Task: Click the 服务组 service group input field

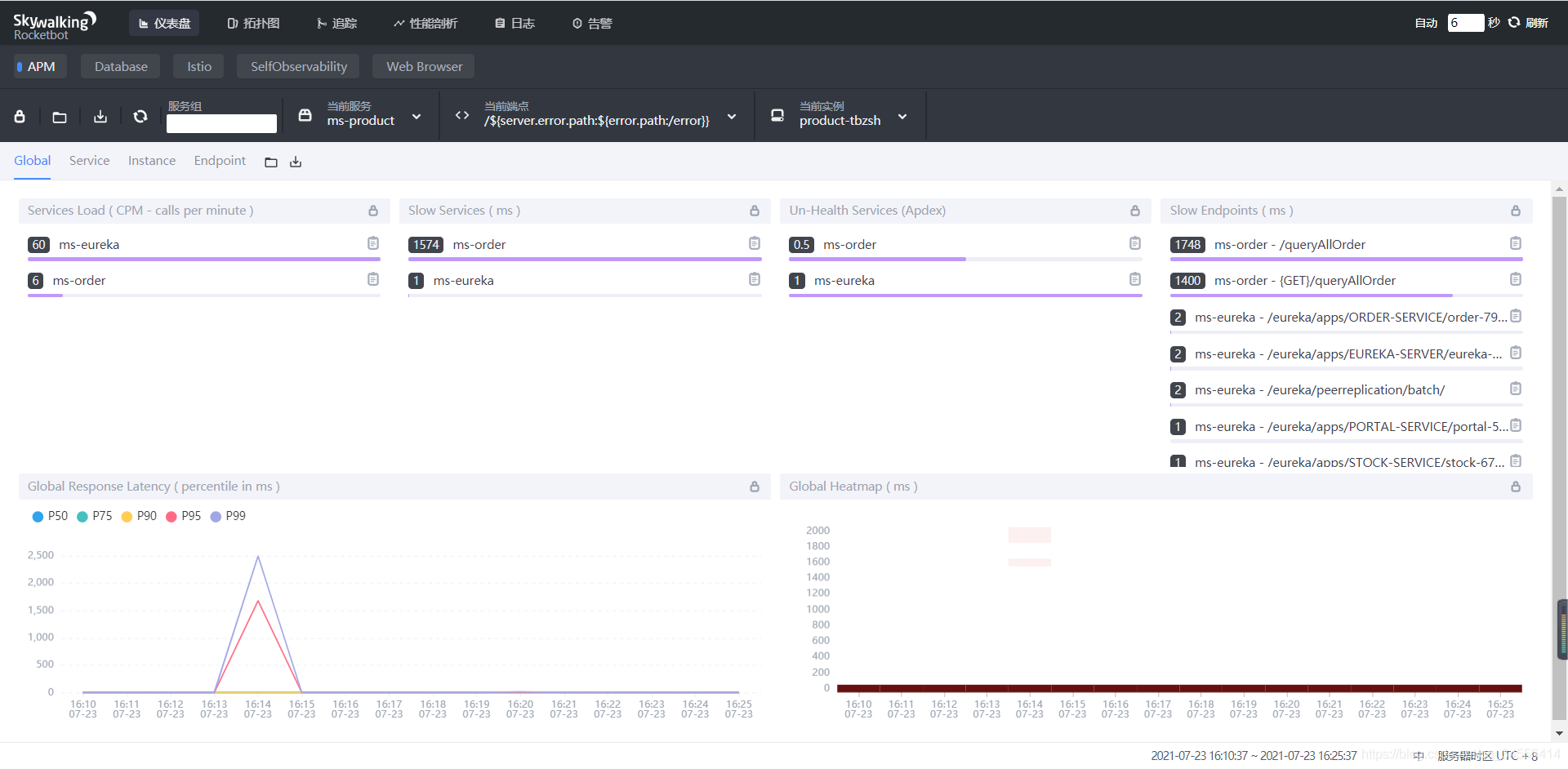Action: click(x=221, y=123)
